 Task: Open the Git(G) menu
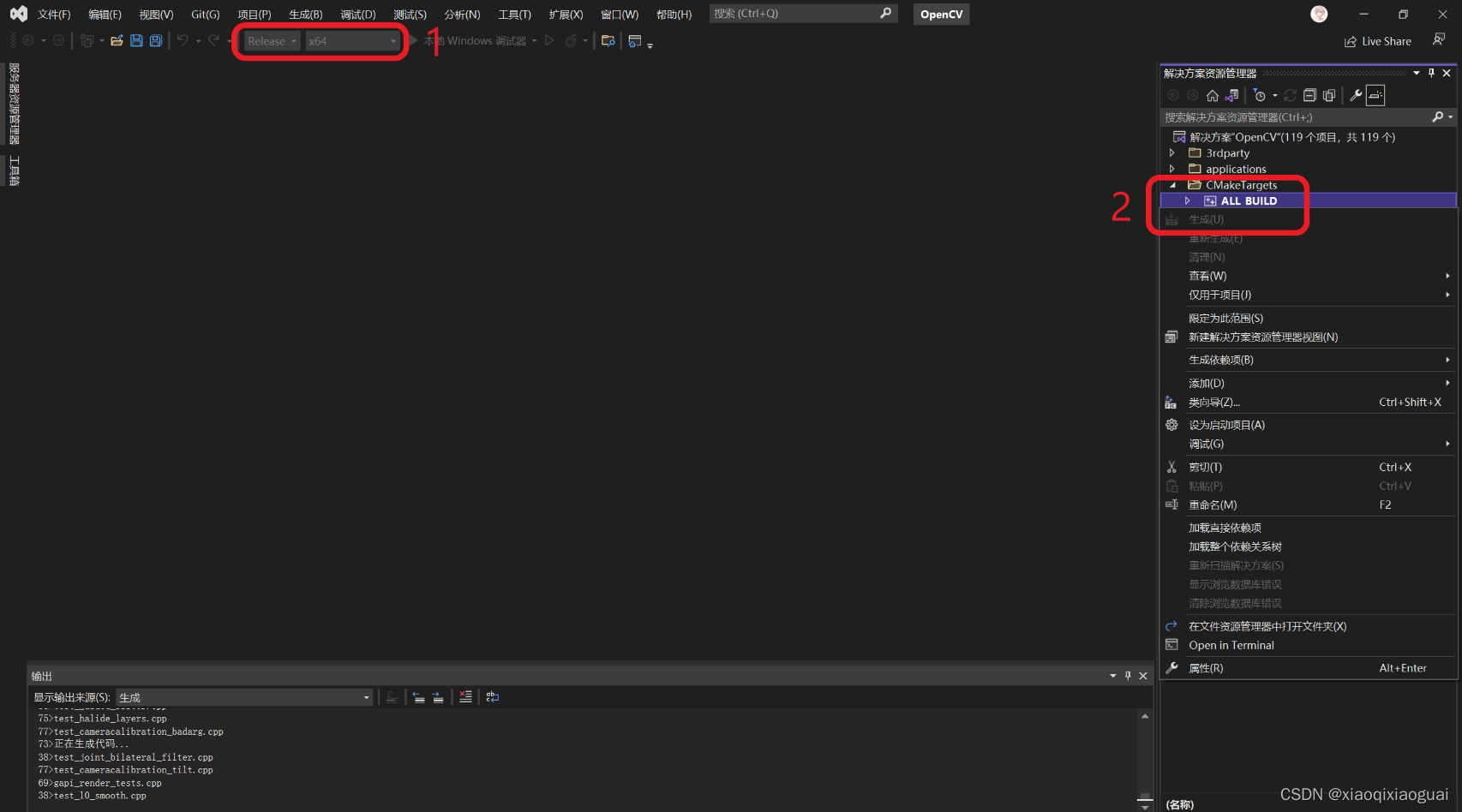click(206, 14)
